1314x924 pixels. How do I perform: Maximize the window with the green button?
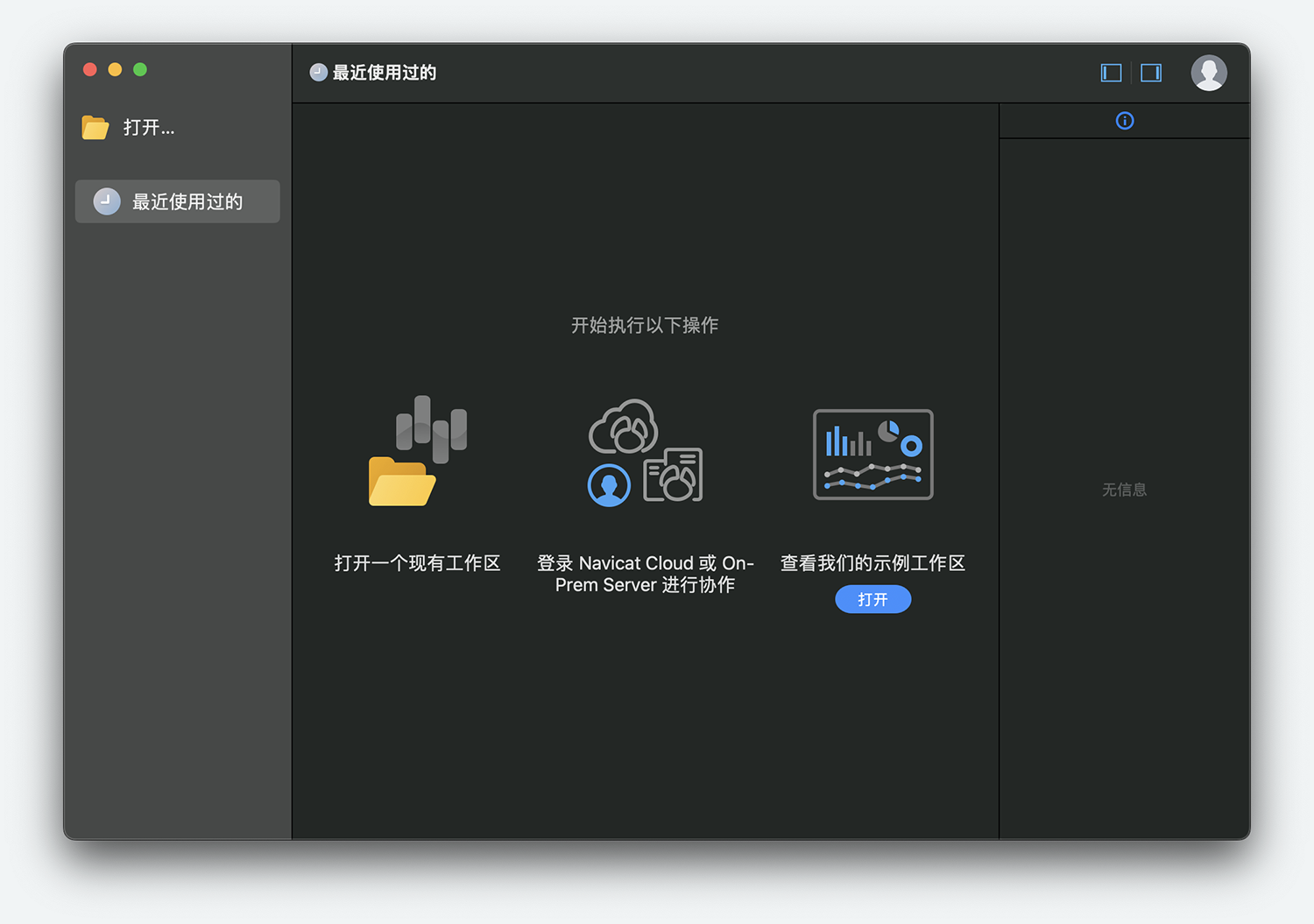[x=140, y=69]
